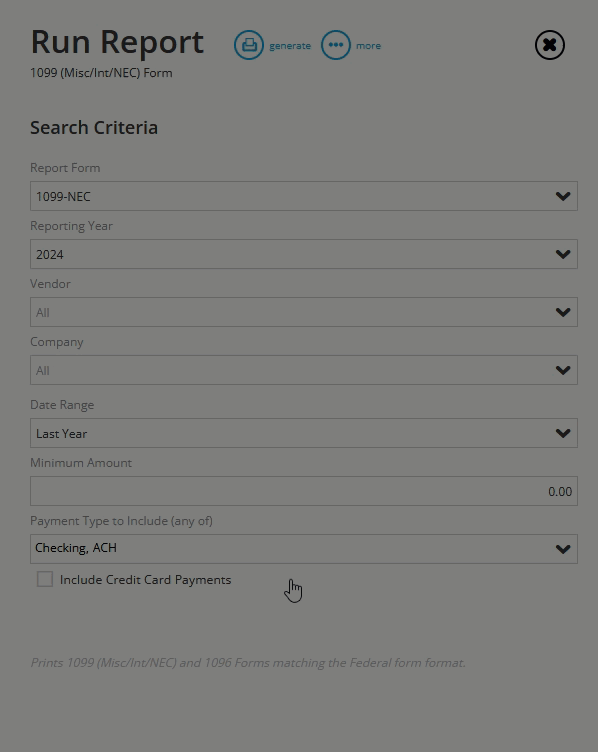The image size is (598, 752).
Task: Open the Report Form dropdown showing 1099-NEC
Action: click(x=304, y=196)
